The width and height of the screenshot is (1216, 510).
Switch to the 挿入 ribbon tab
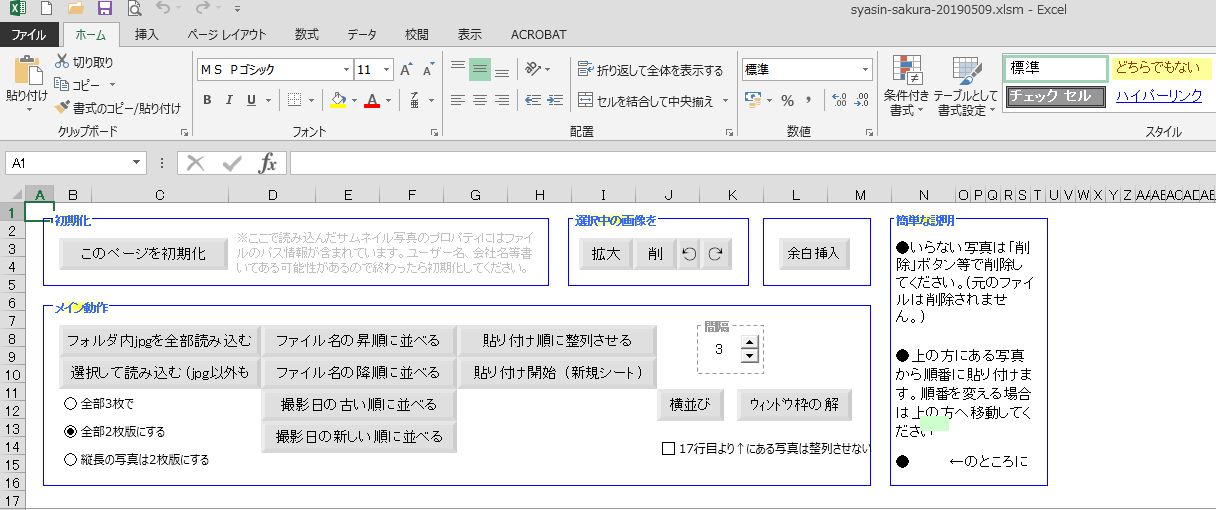click(147, 34)
